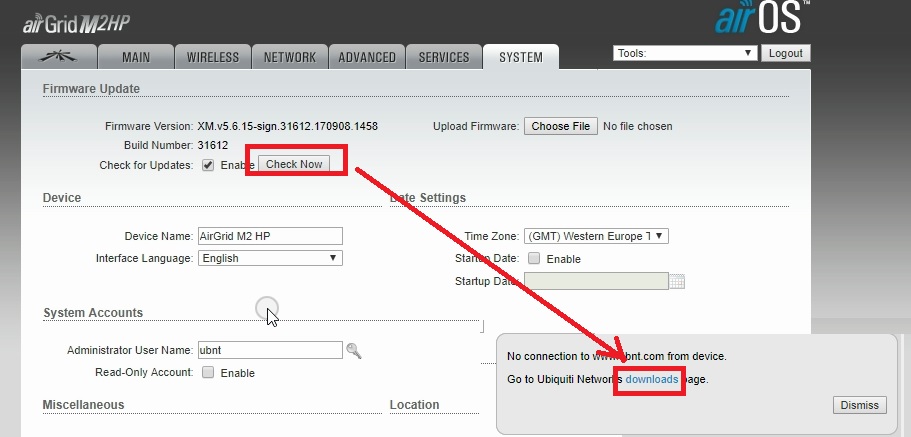
Task: Click into the Device Name field
Action: (270, 236)
